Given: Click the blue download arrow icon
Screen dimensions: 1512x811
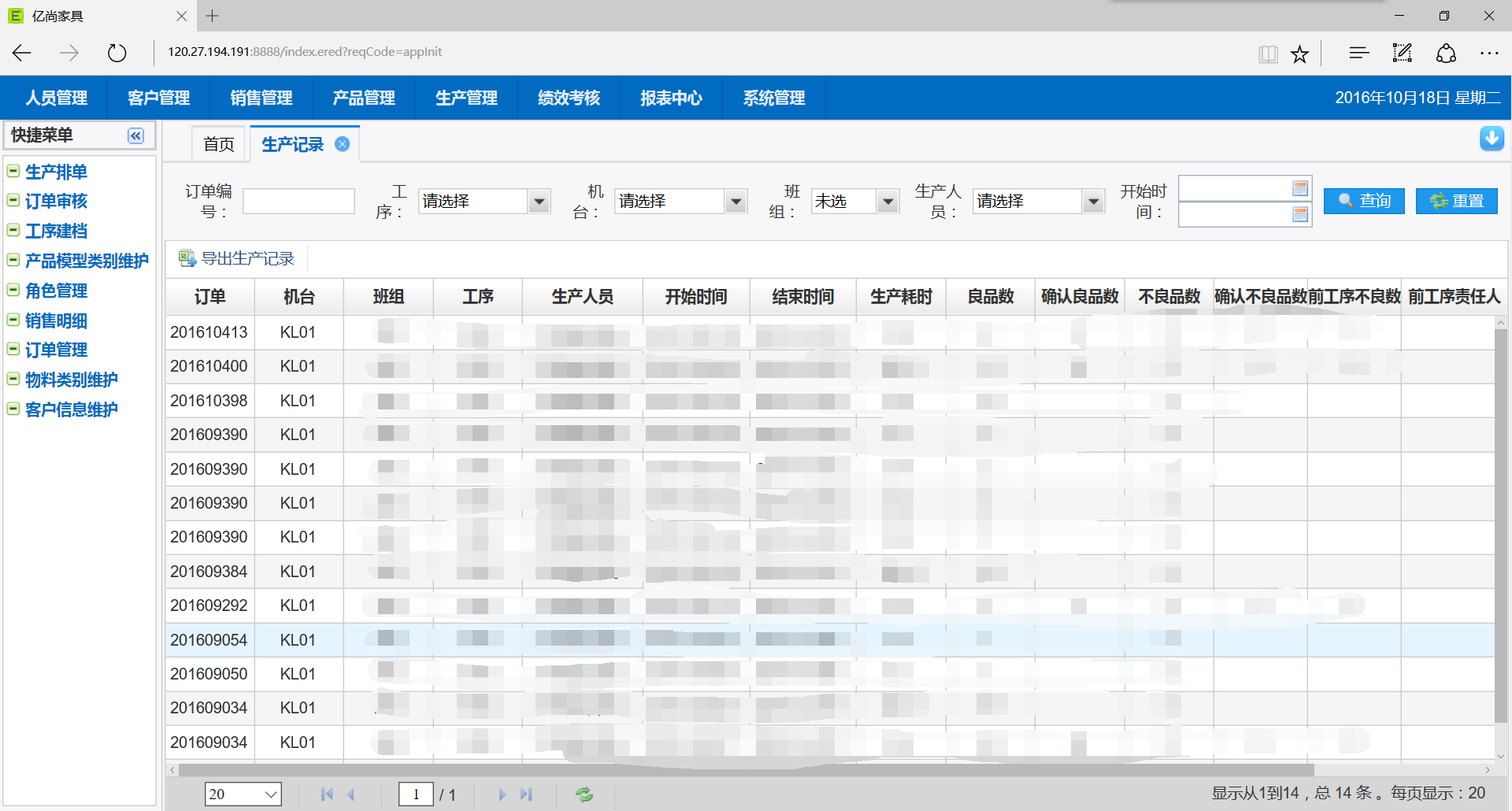Looking at the screenshot, I should coord(1491,139).
